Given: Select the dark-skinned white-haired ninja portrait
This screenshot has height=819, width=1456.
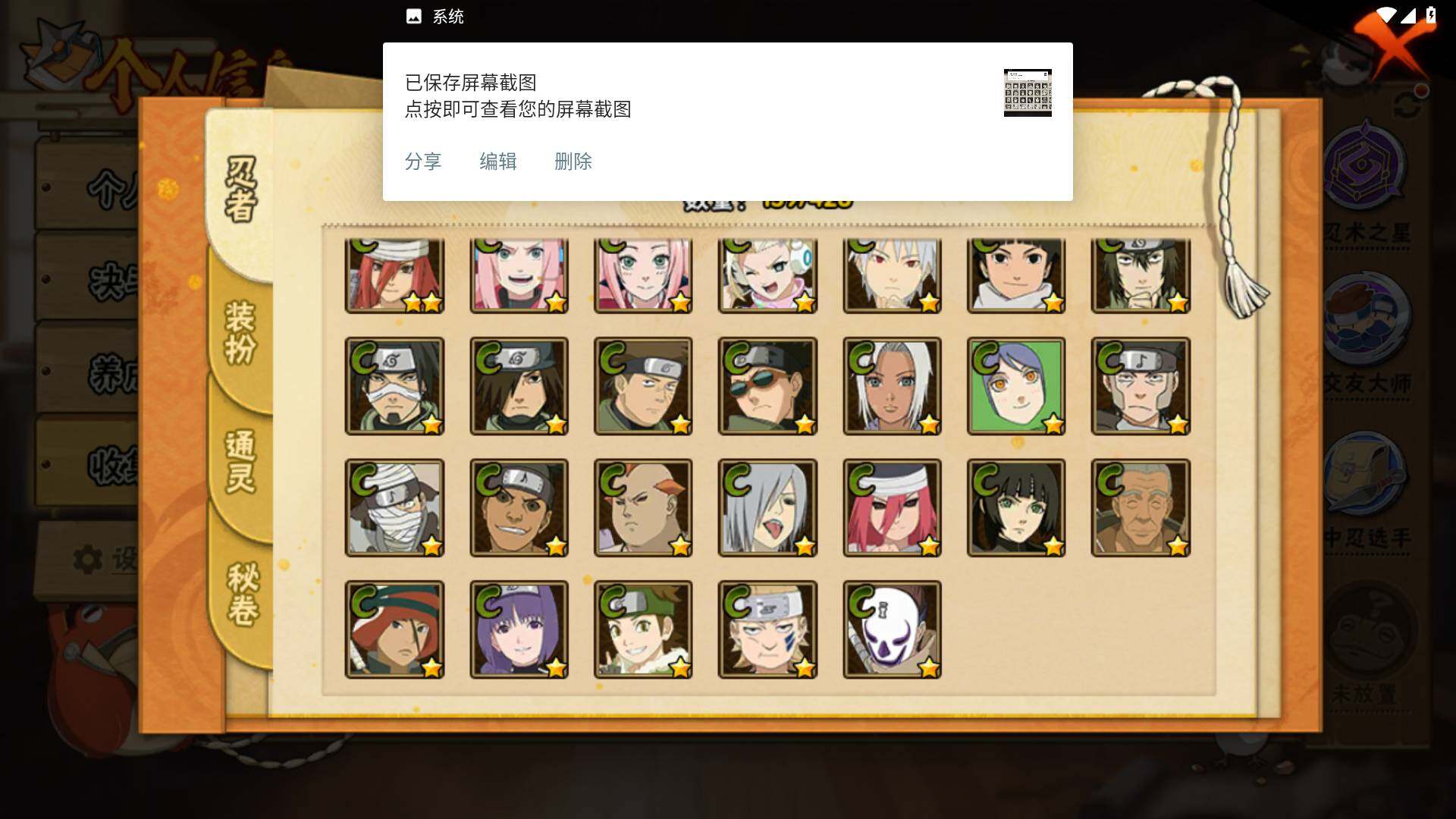Looking at the screenshot, I should coord(892,386).
